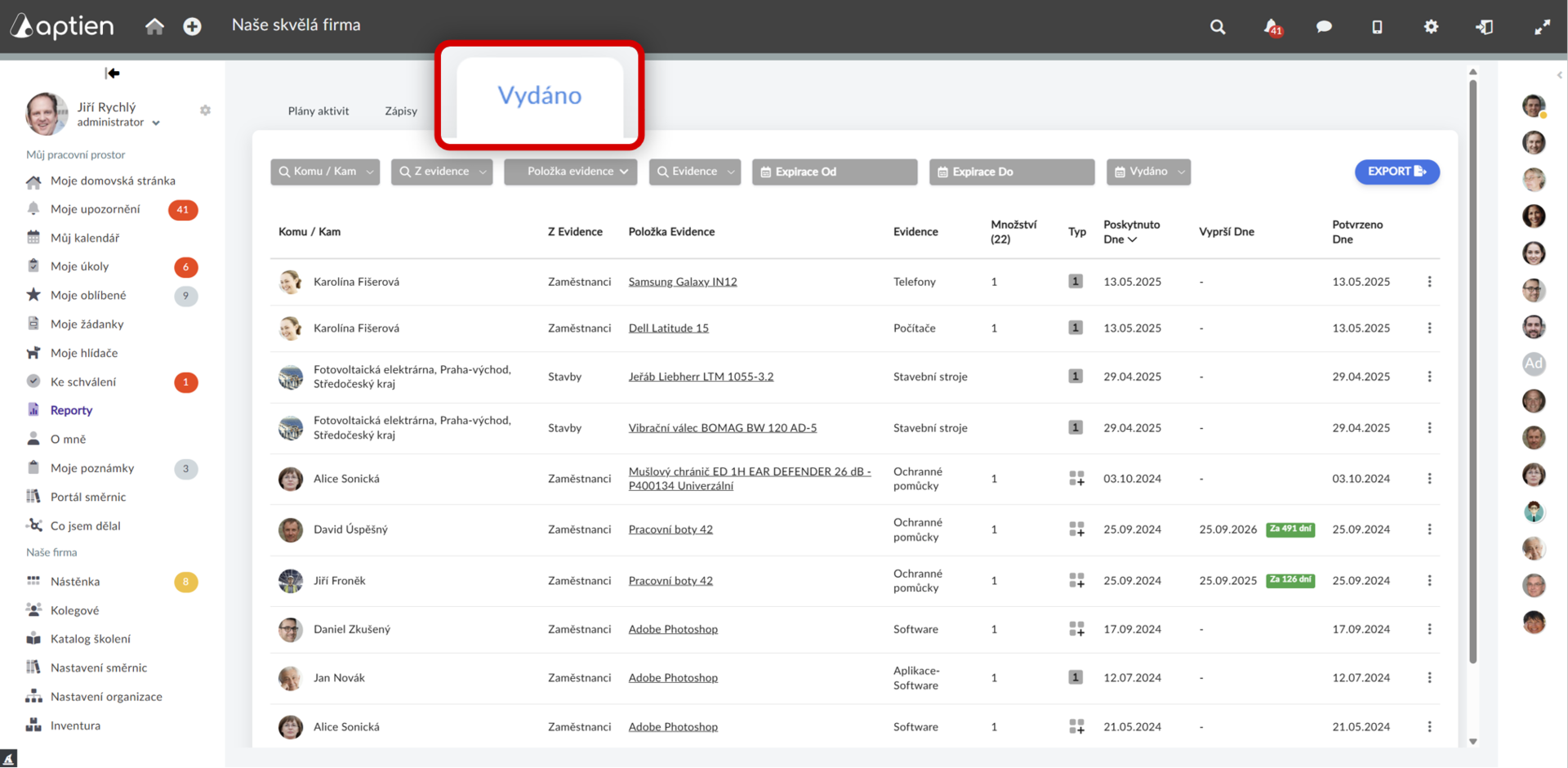Expand the Vydáno date filter dropdown
This screenshot has height=768, width=1568.
pos(1148,172)
